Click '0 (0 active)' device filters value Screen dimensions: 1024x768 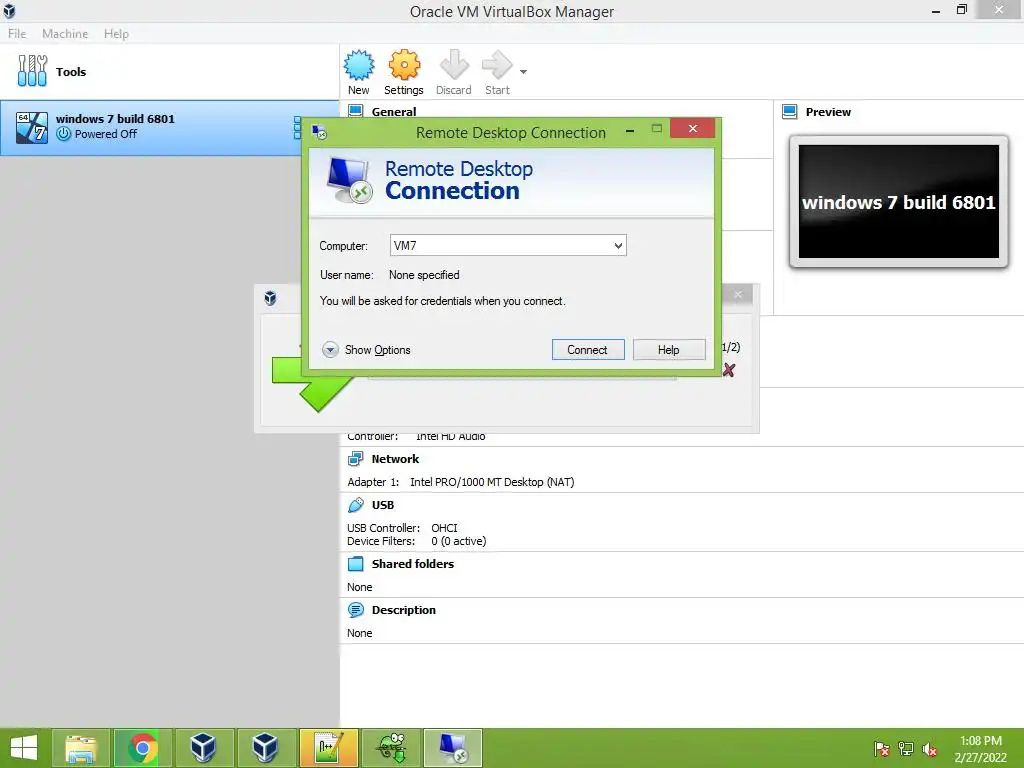458,541
